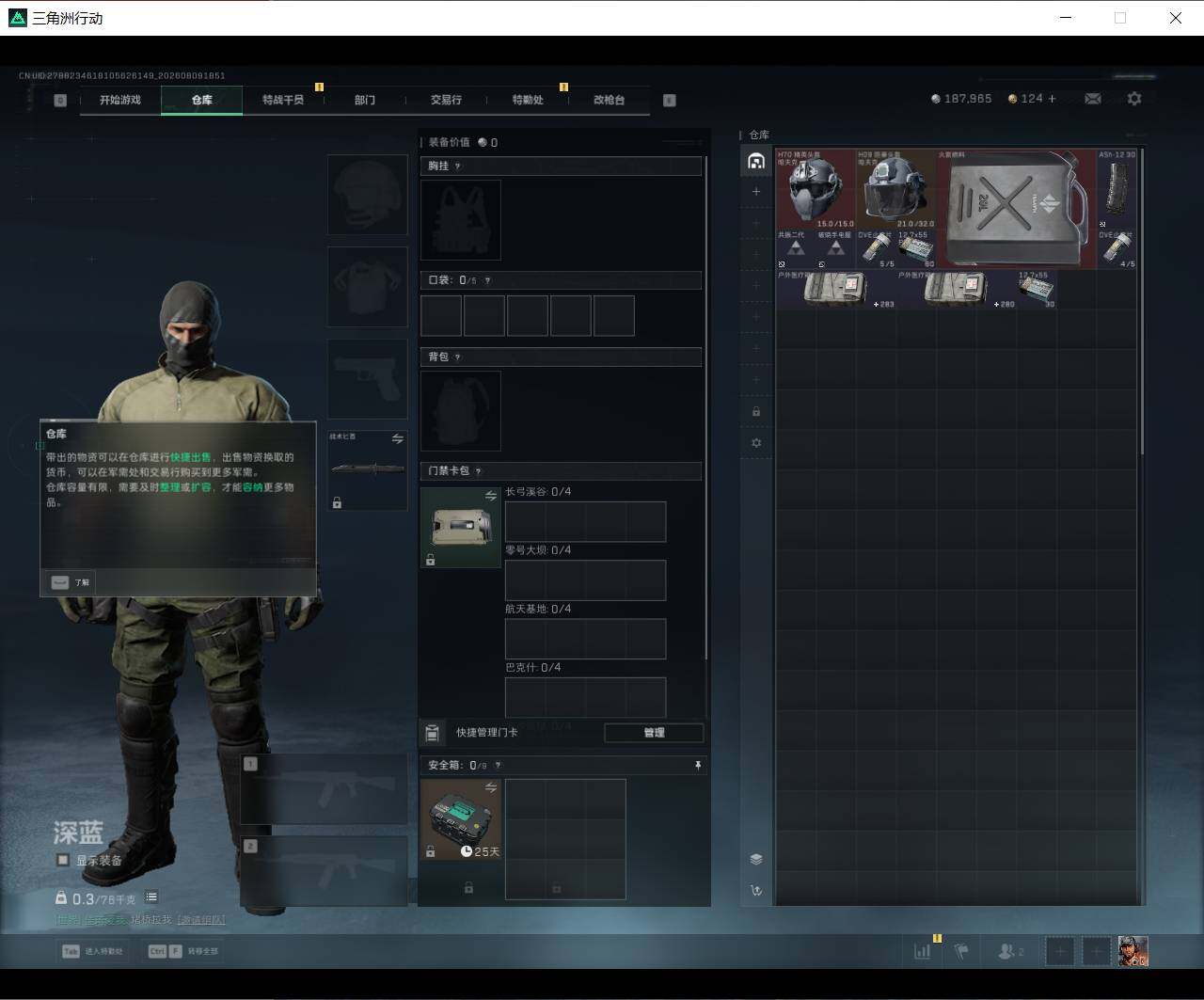Switch to the 仓库 tab

(202, 100)
